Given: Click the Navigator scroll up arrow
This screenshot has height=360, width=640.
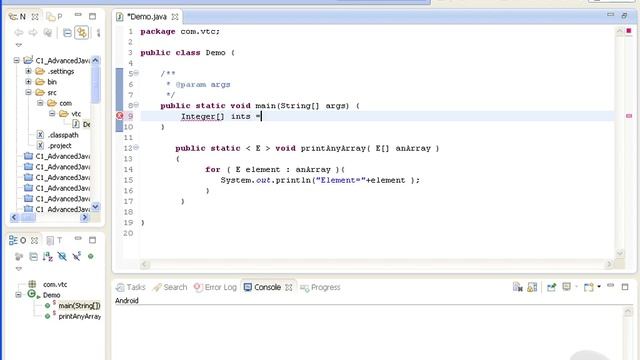Looking at the screenshot, I should click(96, 60).
